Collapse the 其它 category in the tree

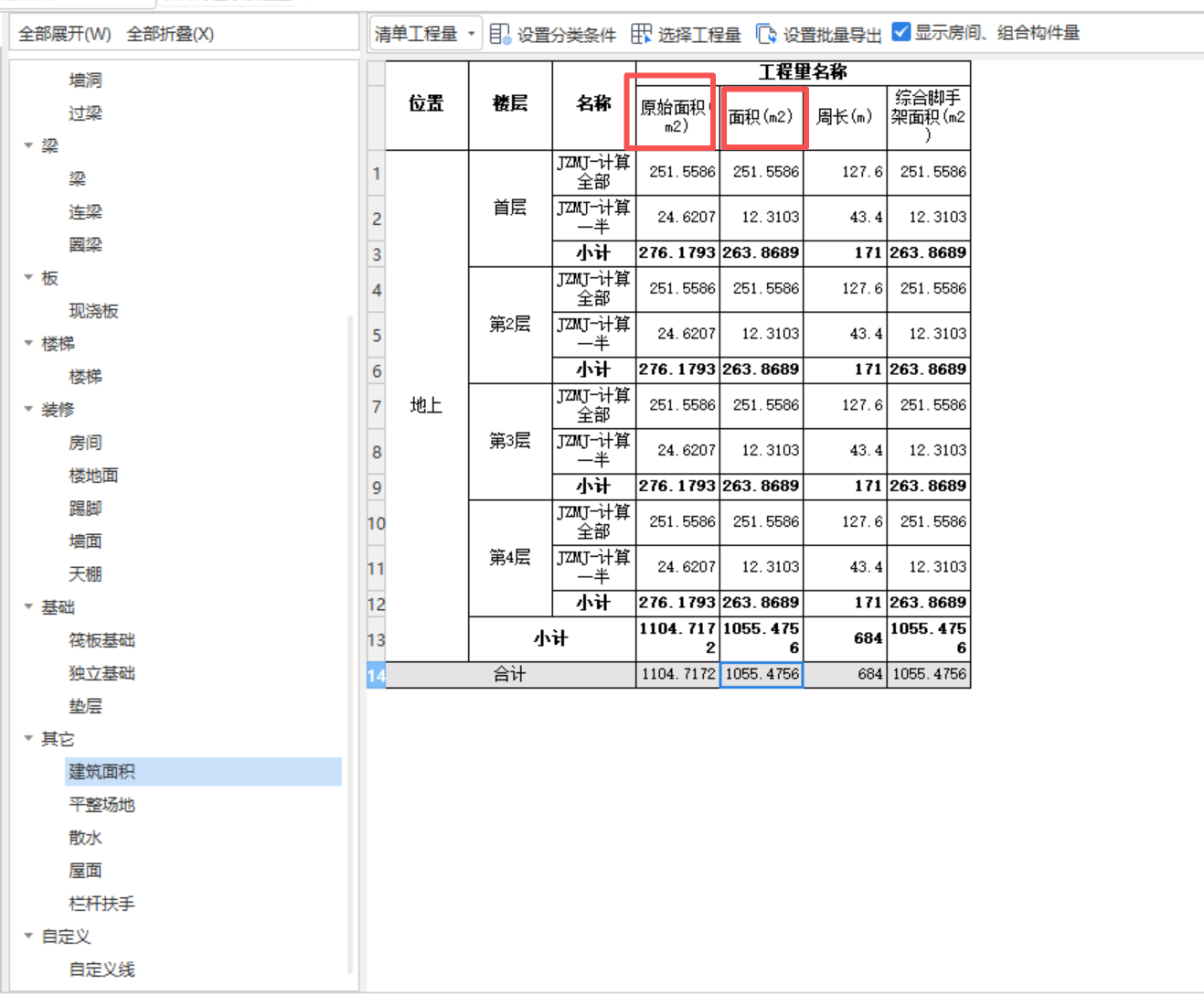pyautogui.click(x=27, y=738)
